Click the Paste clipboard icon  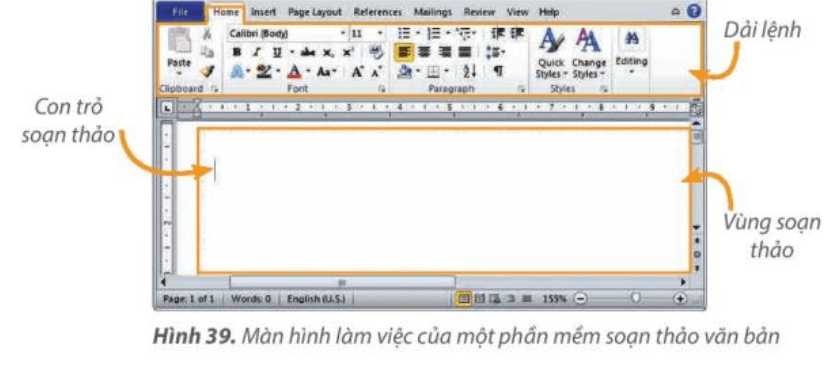point(179,41)
